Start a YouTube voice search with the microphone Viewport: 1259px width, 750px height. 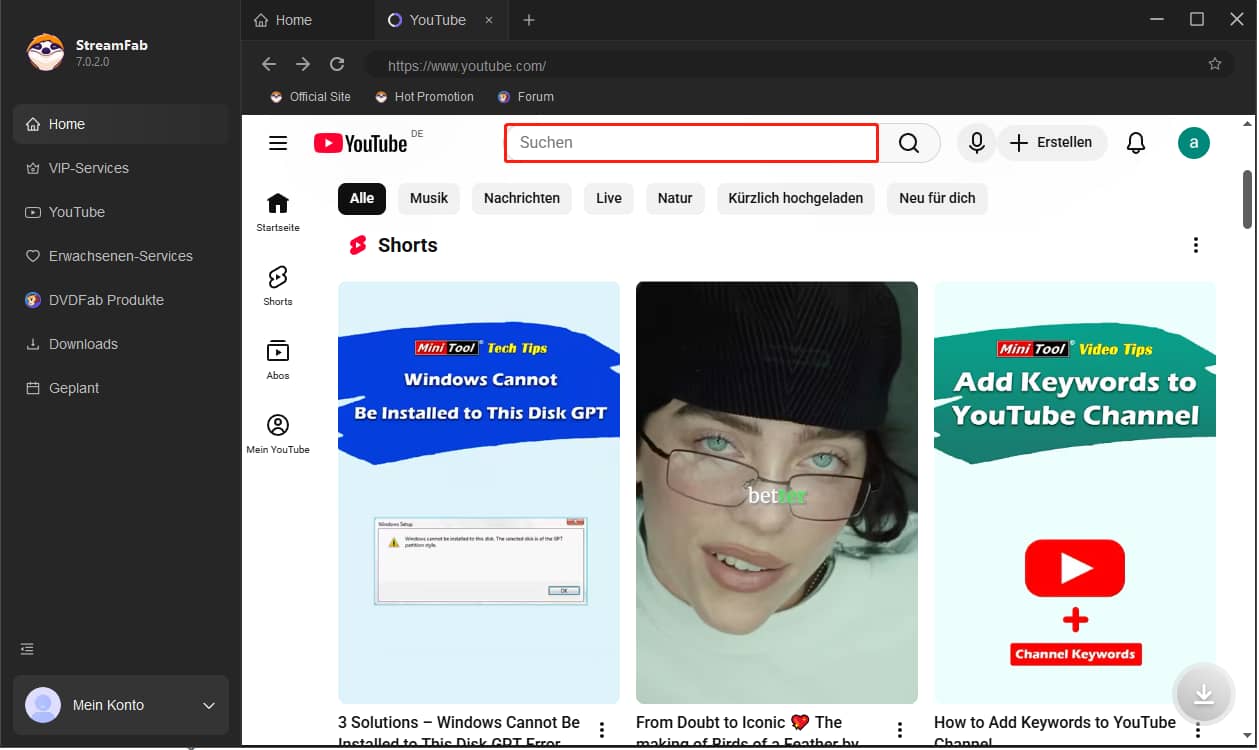(x=976, y=143)
